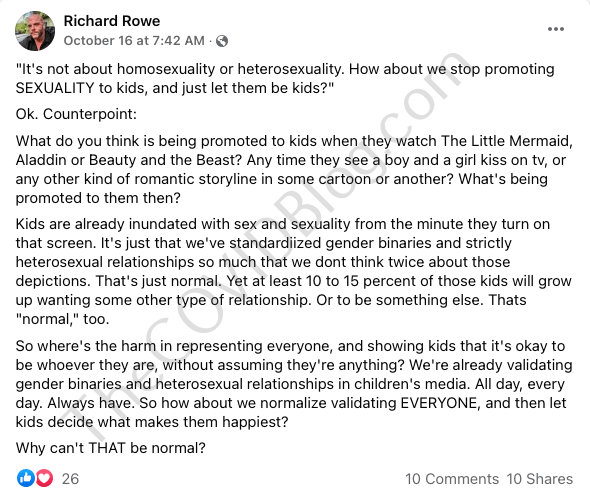This screenshot has width=590, height=498.
Task: Open Richard Rowe's profile picture
Action: pyautogui.click(x=35, y=31)
